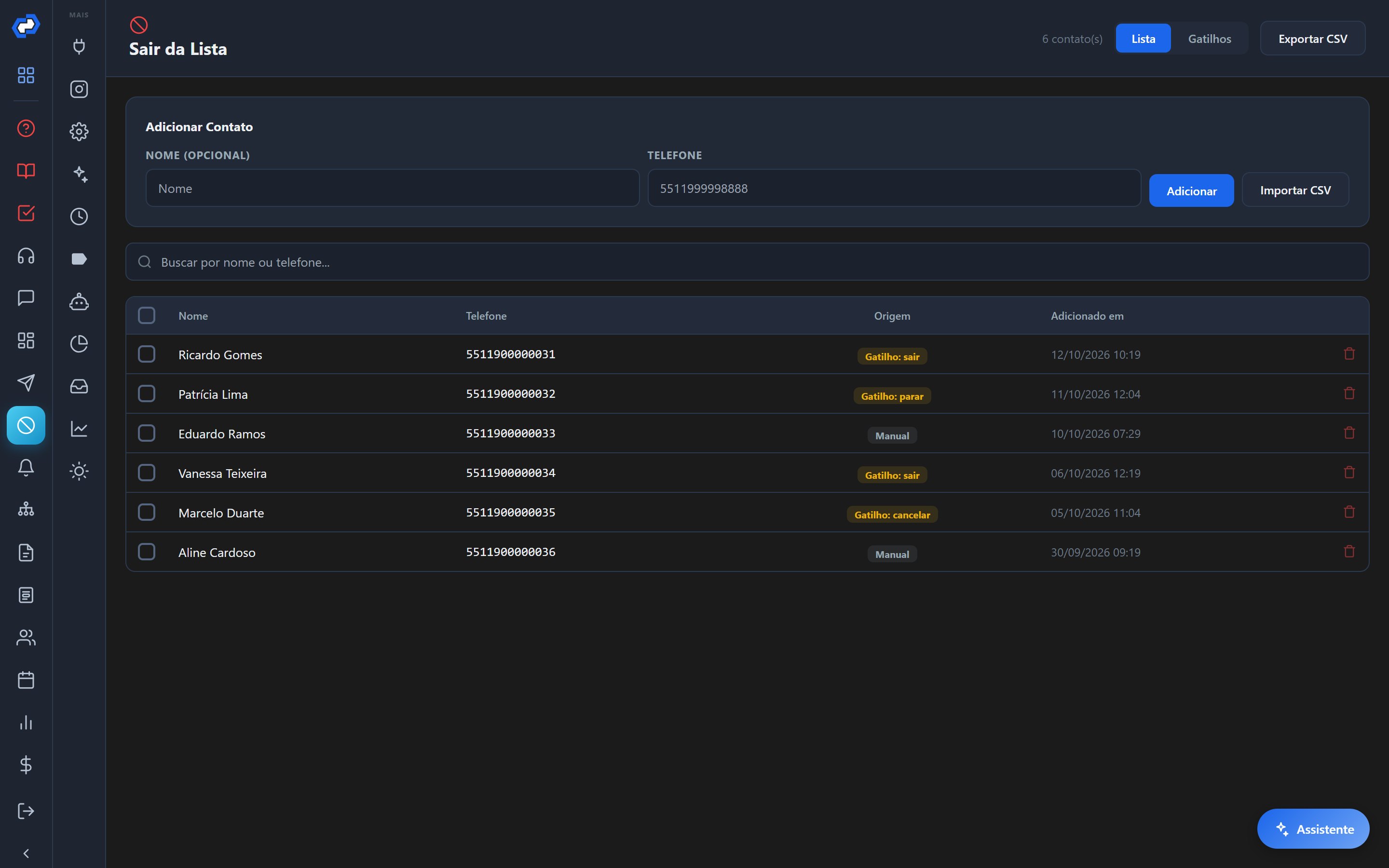The height and width of the screenshot is (868, 1389).
Task: Click the Adicionado em column header
Action: (1087, 316)
